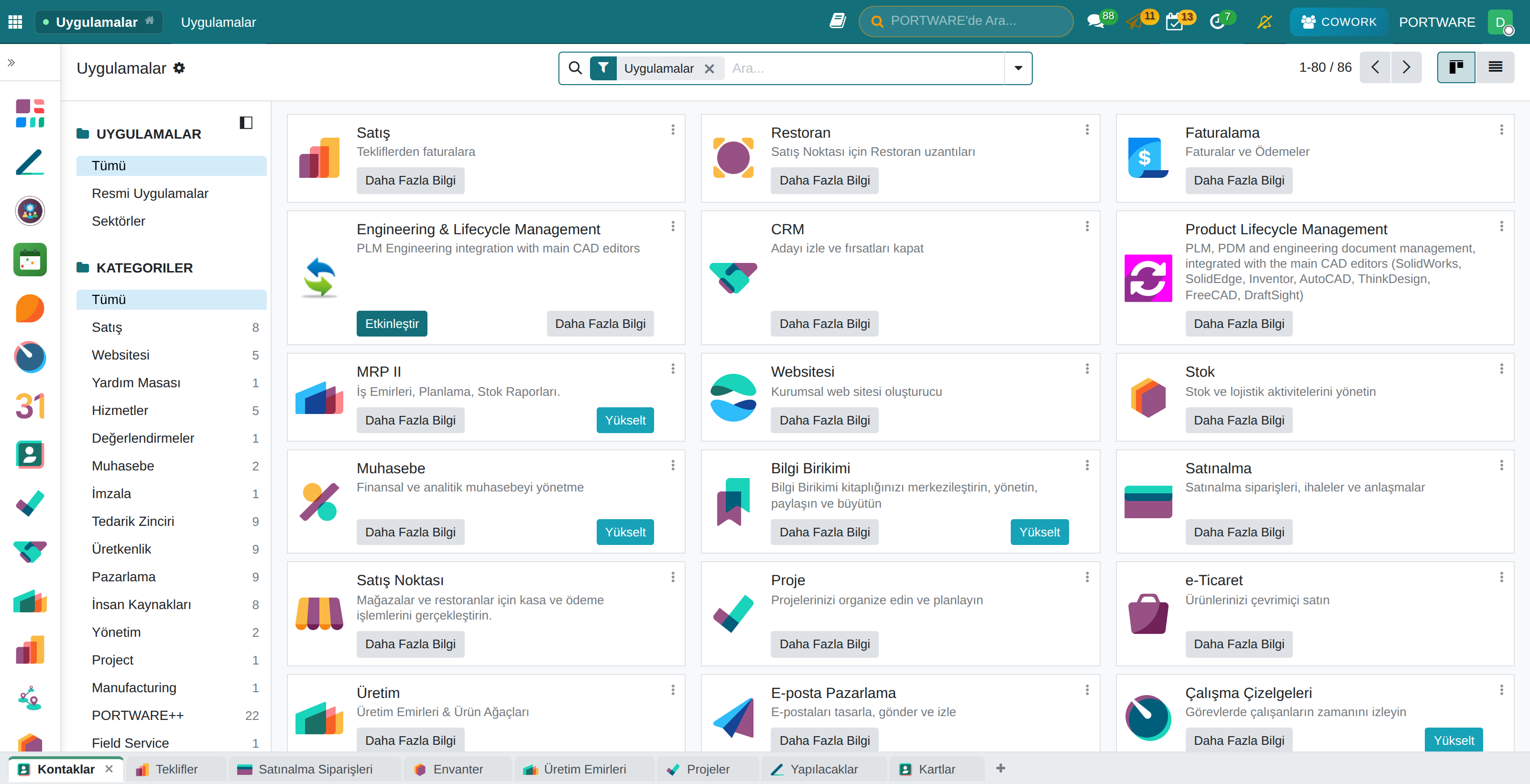The image size is (1530, 784).
Task: Expand the search filter options dropdown
Action: click(1018, 68)
